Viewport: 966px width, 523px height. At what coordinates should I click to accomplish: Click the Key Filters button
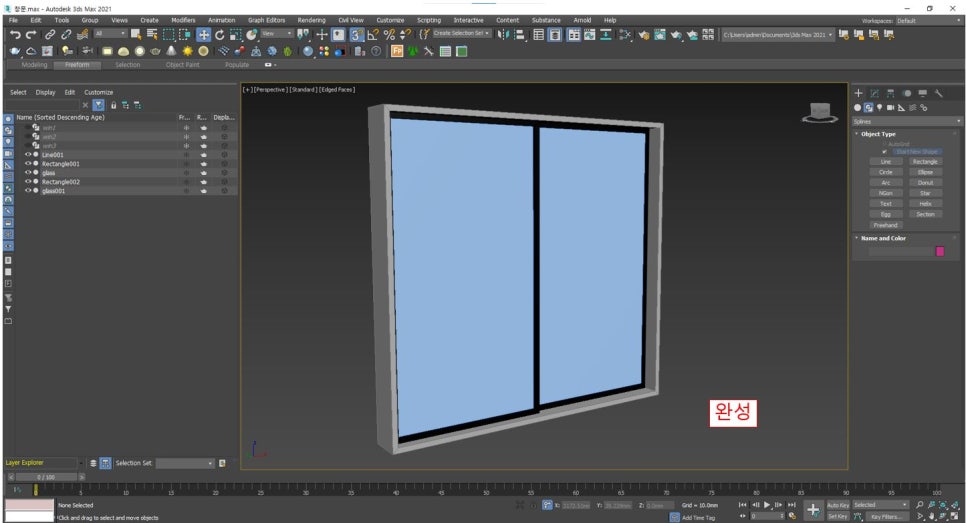pyautogui.click(x=886, y=517)
